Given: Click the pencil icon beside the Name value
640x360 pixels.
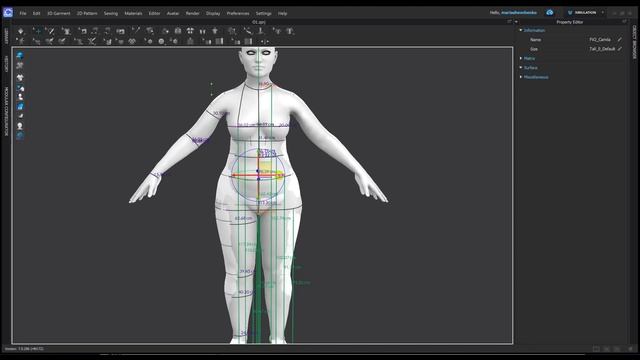Looking at the screenshot, I should (620, 40).
